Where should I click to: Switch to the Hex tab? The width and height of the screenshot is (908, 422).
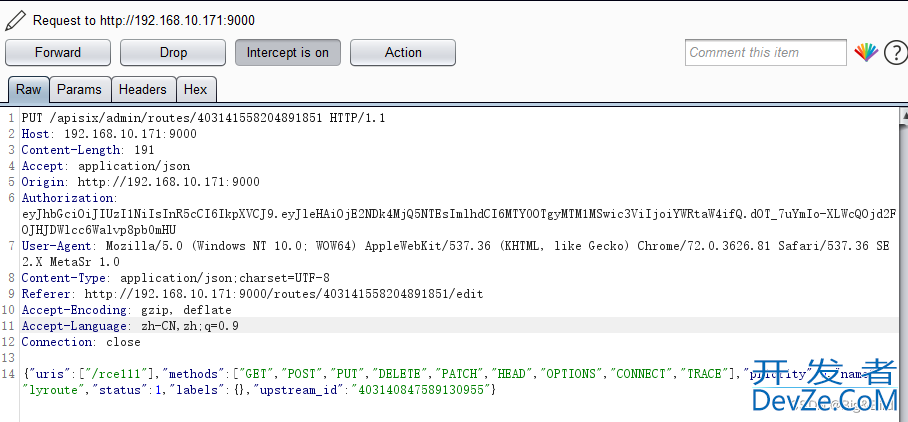coord(196,90)
